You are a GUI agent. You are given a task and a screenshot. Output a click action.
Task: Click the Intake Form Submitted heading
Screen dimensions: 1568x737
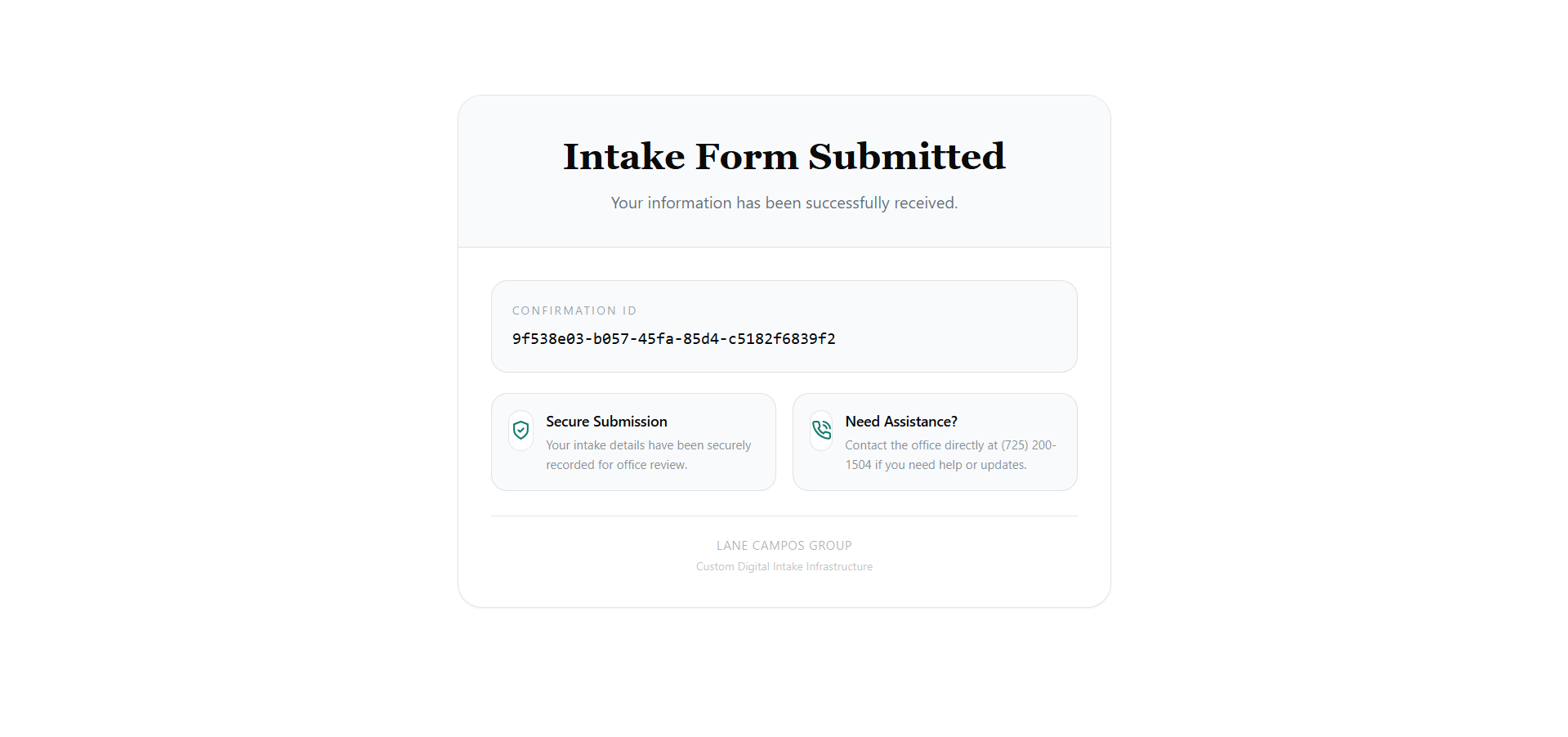pos(784,156)
